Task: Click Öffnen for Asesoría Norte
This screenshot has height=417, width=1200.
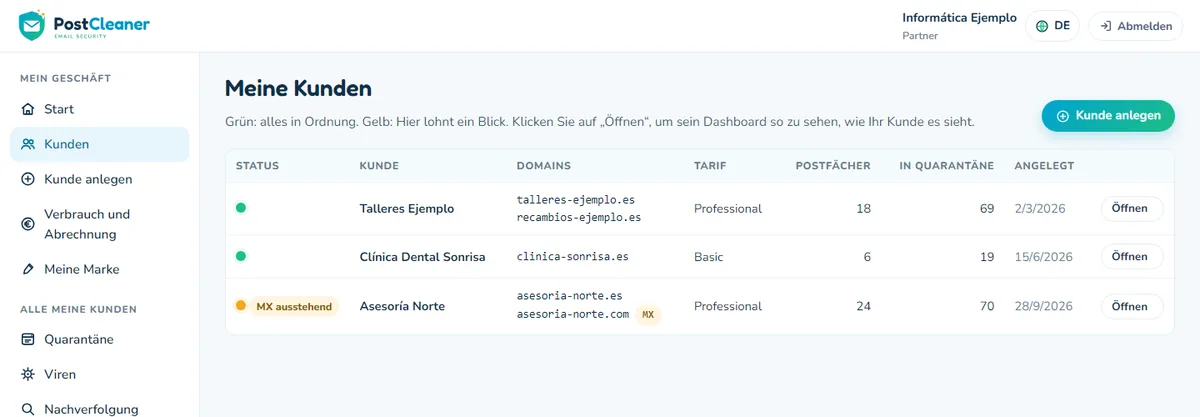Action: (x=1132, y=306)
